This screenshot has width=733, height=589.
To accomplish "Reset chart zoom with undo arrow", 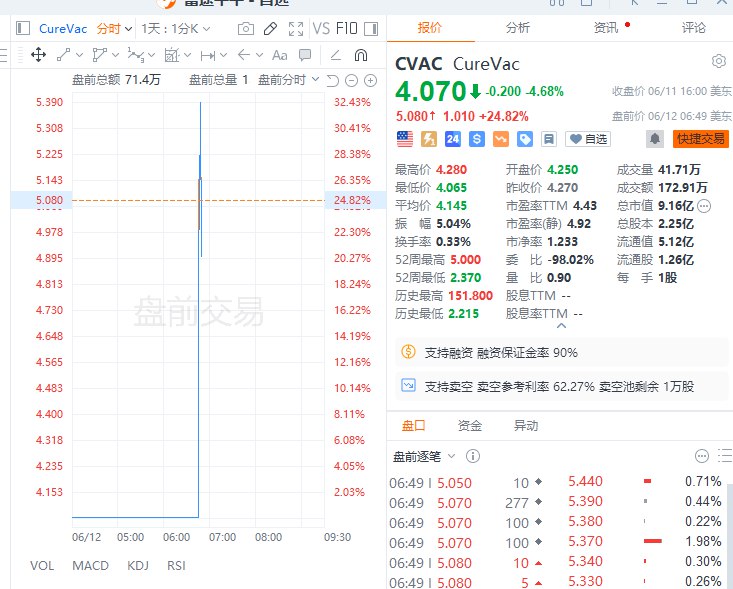I will click(332, 80).
